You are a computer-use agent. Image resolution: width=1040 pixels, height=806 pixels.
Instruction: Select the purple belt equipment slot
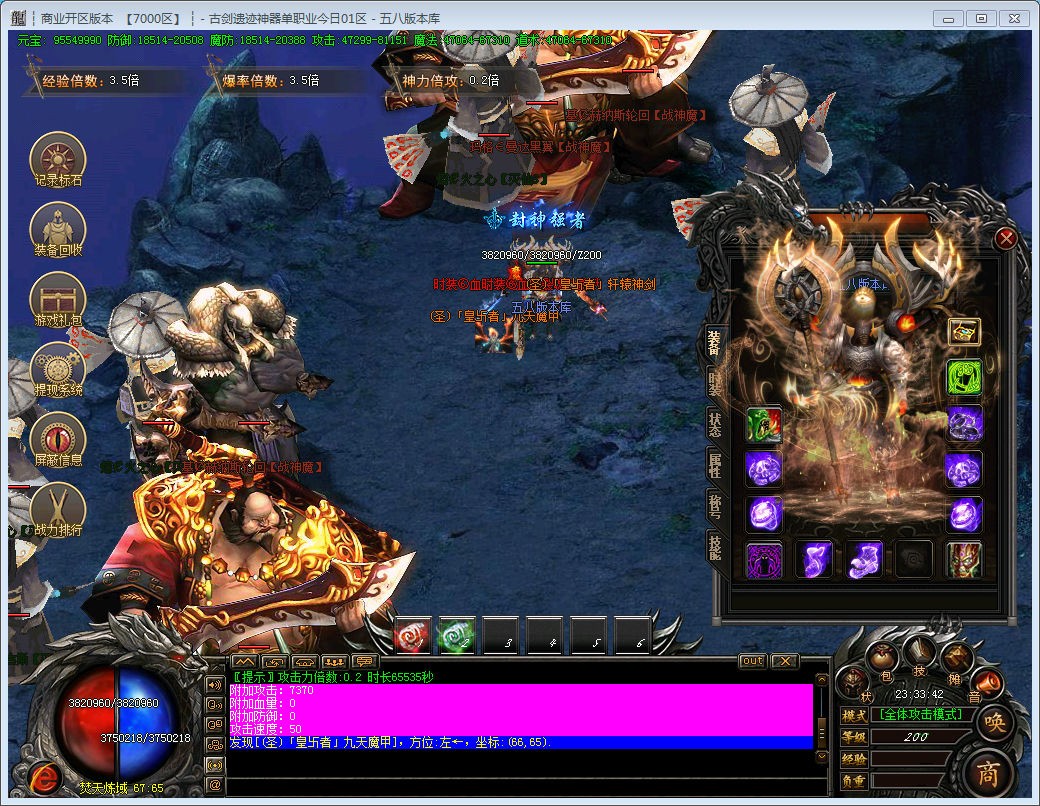pos(814,560)
